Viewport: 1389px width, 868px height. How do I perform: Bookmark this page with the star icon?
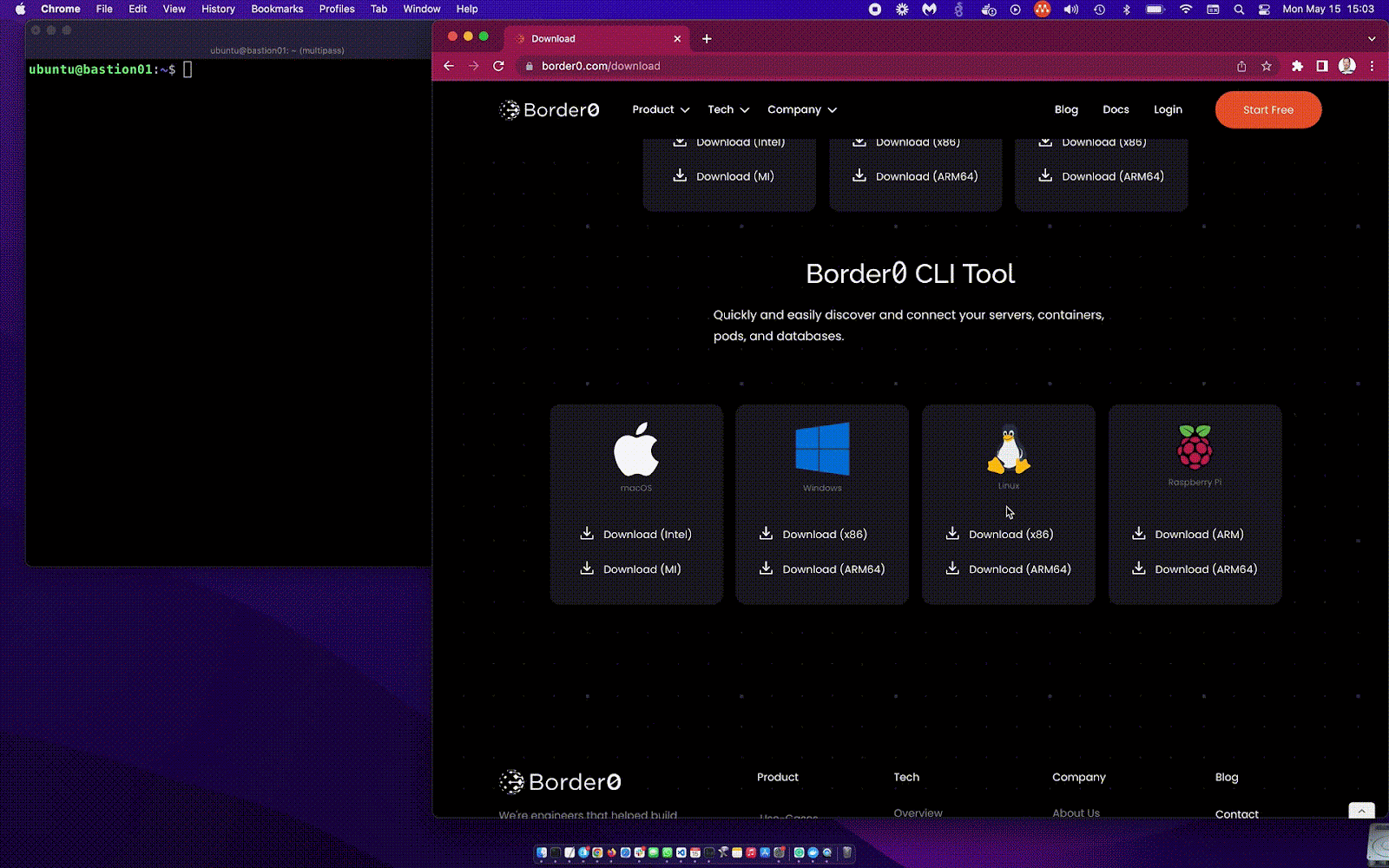tap(1267, 66)
